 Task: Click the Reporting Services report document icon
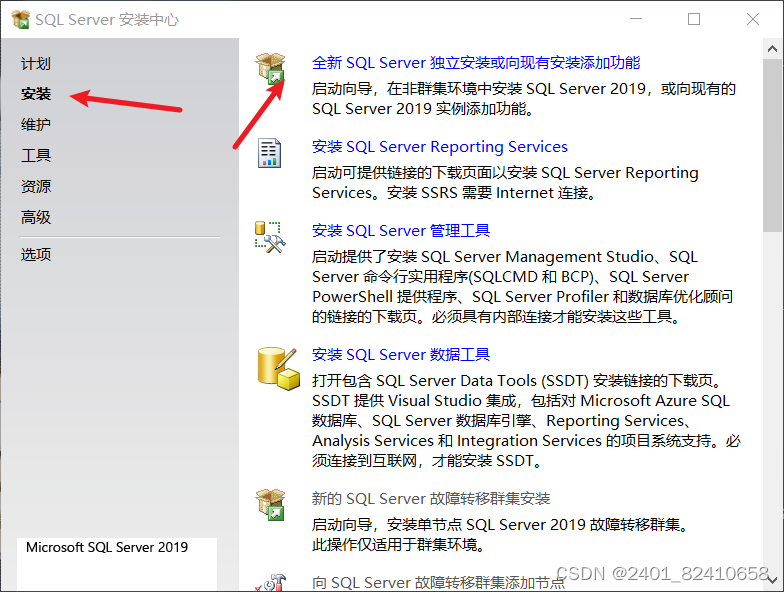[270, 153]
